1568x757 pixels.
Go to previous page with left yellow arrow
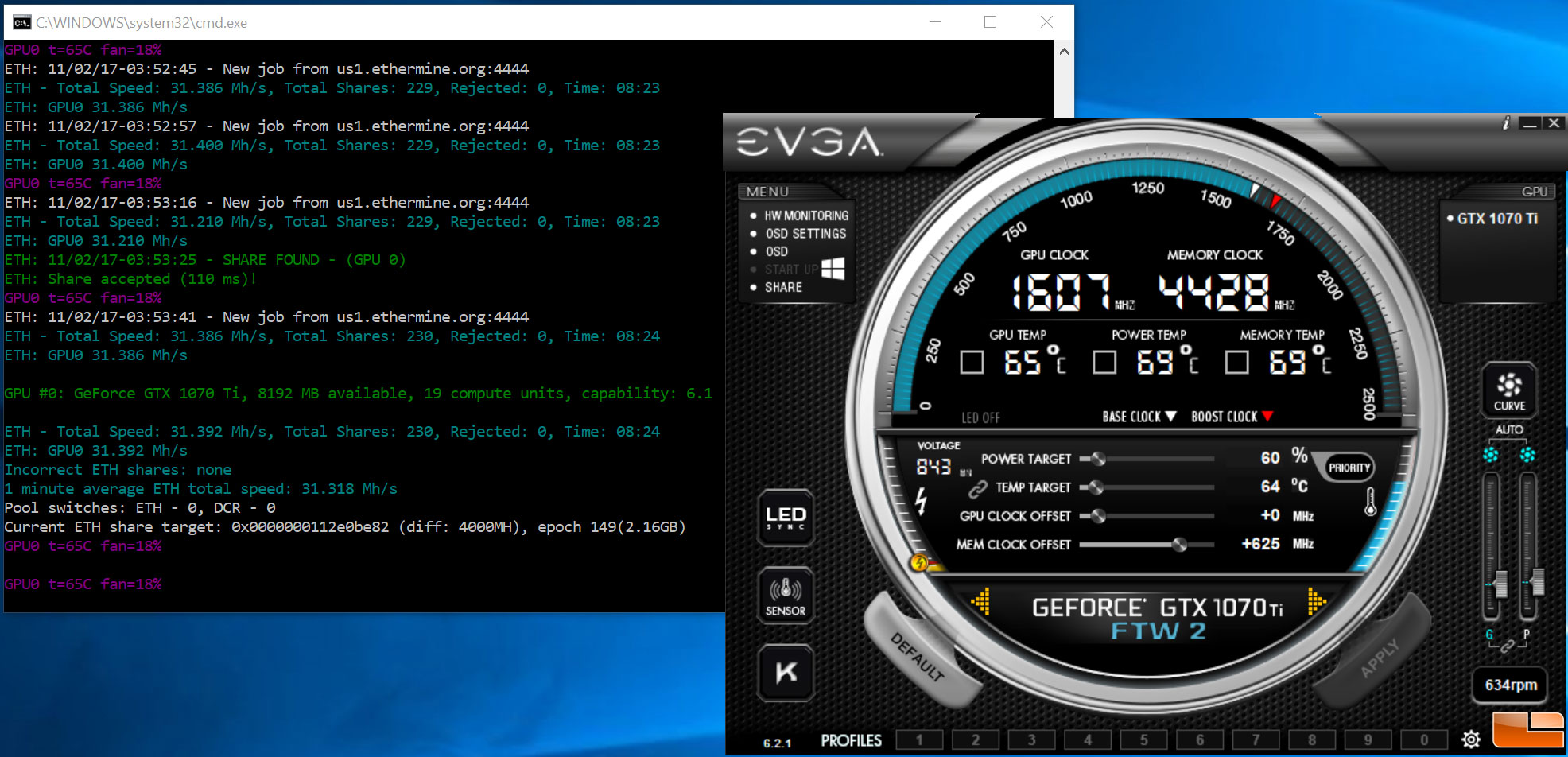click(x=981, y=601)
